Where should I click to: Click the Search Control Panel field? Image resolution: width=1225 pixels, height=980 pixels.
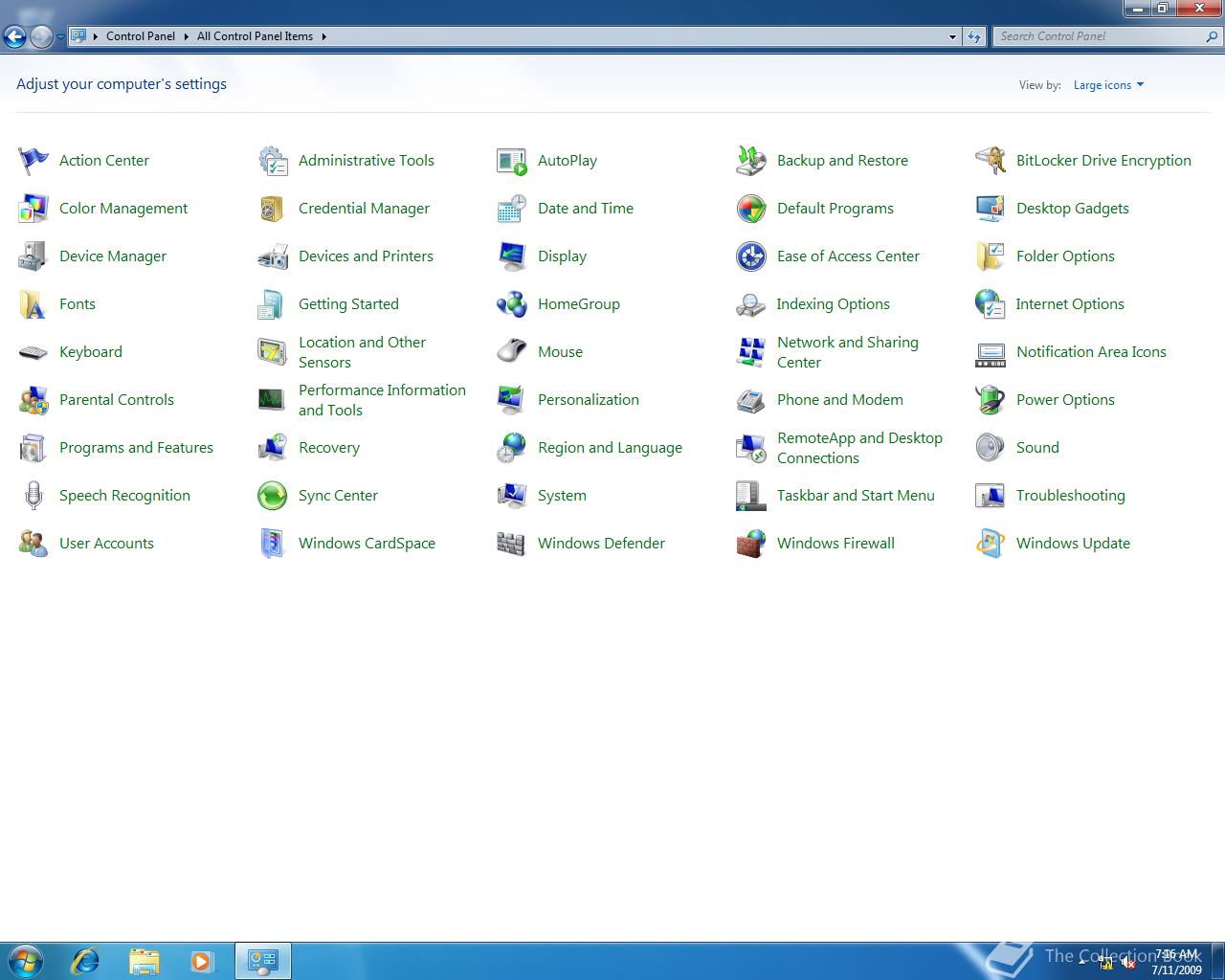pyautogui.click(x=1098, y=36)
